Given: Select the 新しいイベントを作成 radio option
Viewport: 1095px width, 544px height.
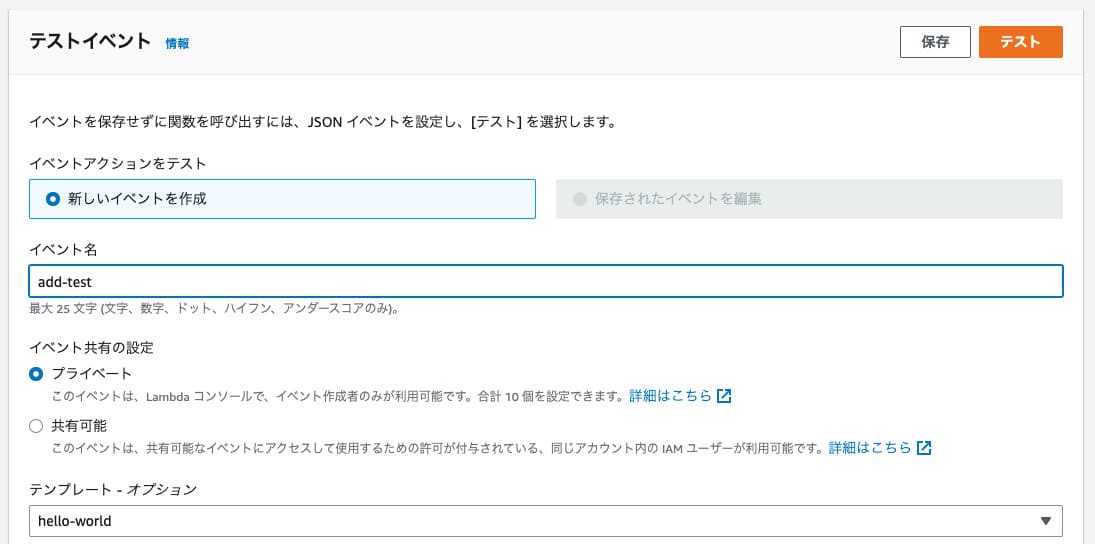Looking at the screenshot, I should [54, 198].
